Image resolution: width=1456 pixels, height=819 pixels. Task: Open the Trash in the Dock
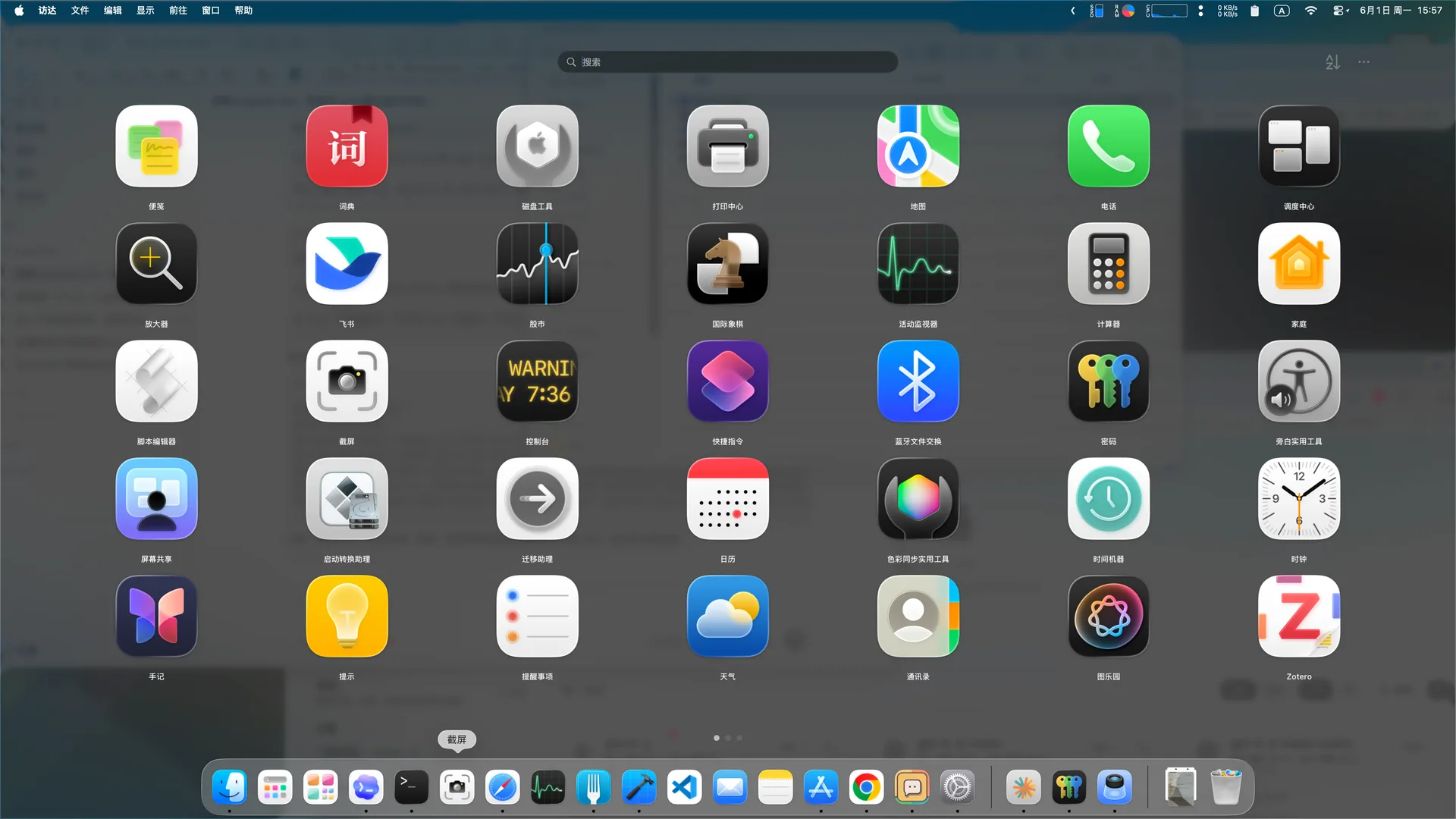[x=1226, y=788]
